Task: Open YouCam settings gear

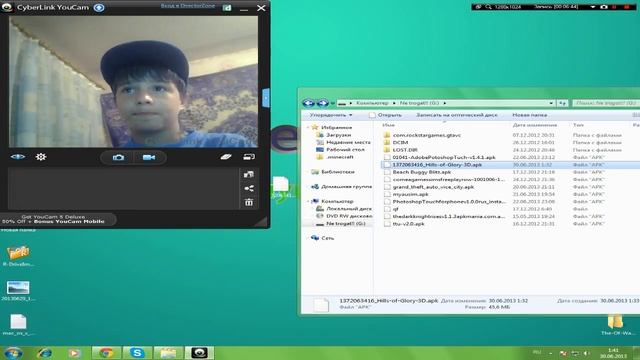Action: pyautogui.click(x=41, y=157)
